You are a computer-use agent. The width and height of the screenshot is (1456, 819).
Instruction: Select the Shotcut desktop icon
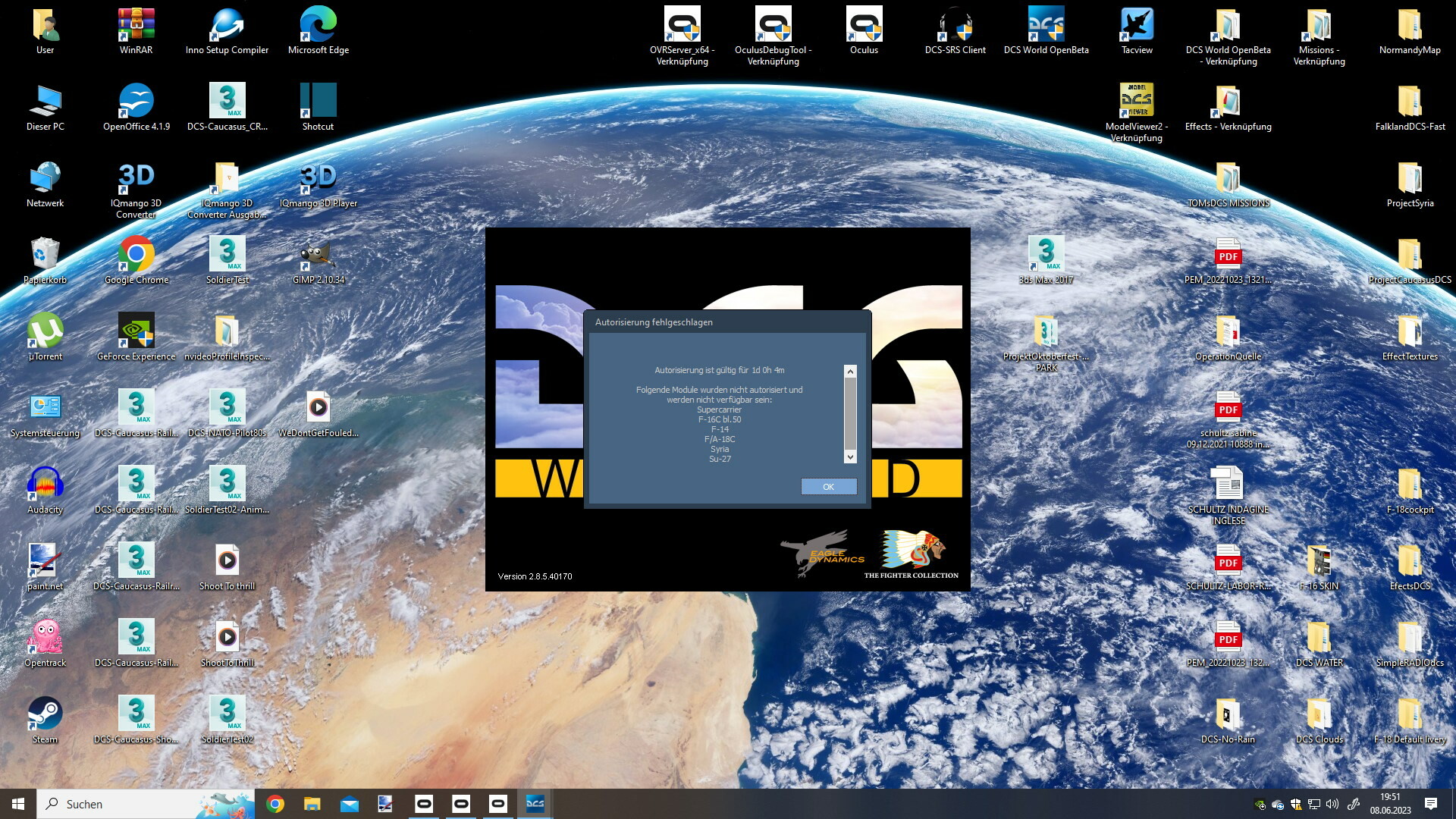(318, 108)
